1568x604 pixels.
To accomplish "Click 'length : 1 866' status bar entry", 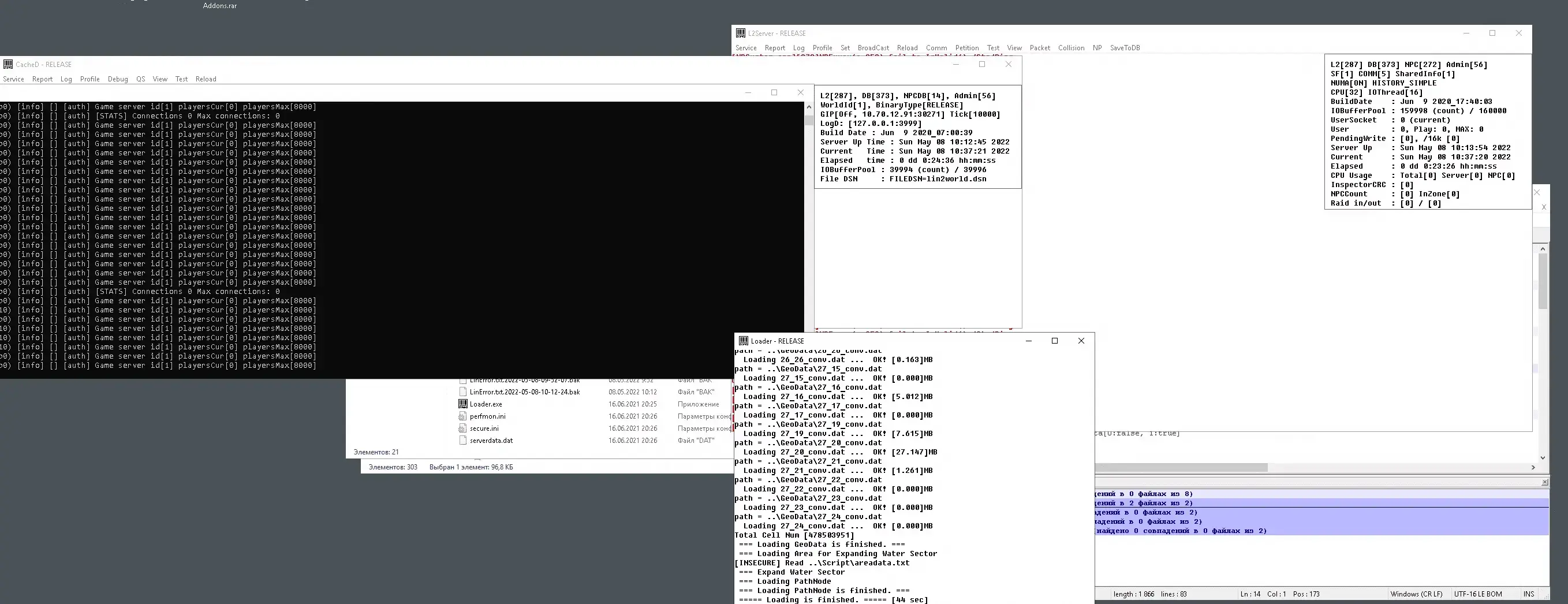I will coord(1133,594).
